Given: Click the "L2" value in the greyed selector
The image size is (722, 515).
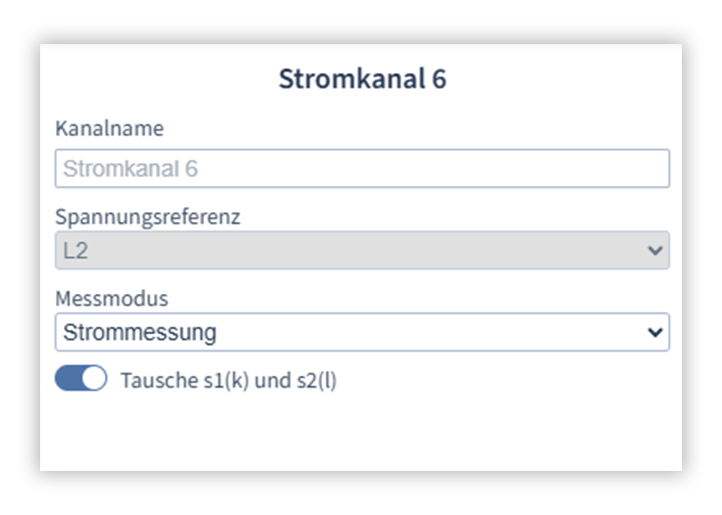Looking at the screenshot, I should click(x=75, y=251).
